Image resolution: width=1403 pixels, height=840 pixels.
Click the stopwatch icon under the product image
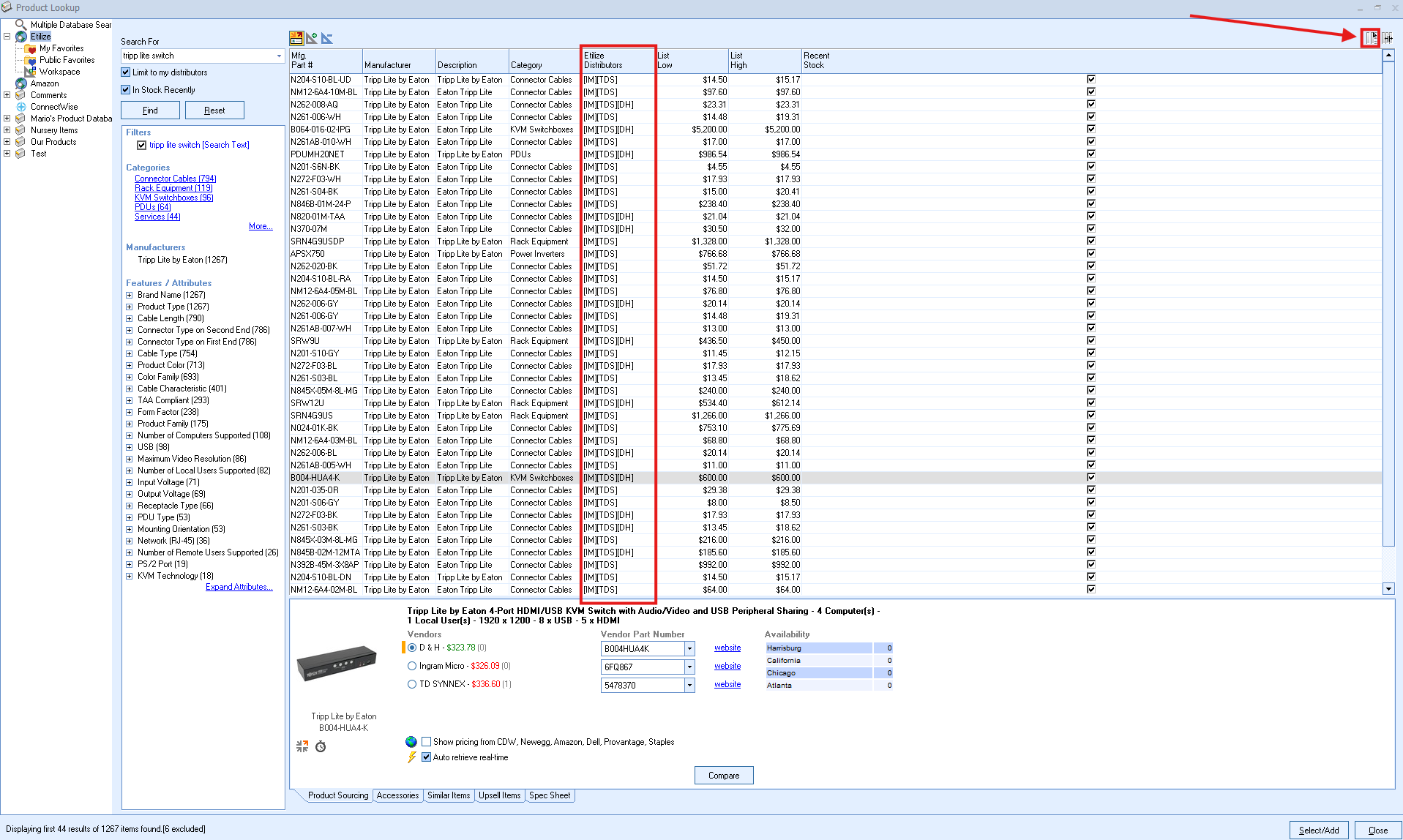(x=321, y=746)
